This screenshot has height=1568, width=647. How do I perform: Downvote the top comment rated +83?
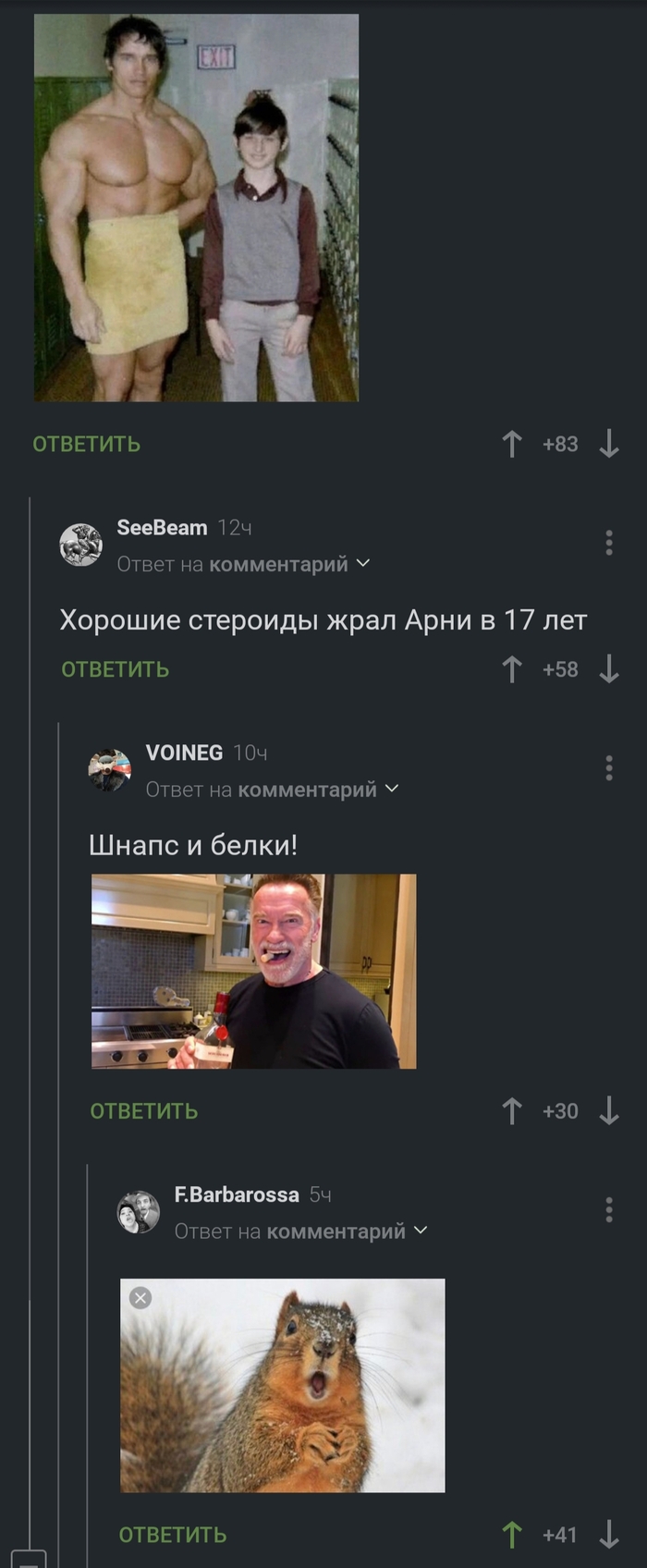pos(609,445)
